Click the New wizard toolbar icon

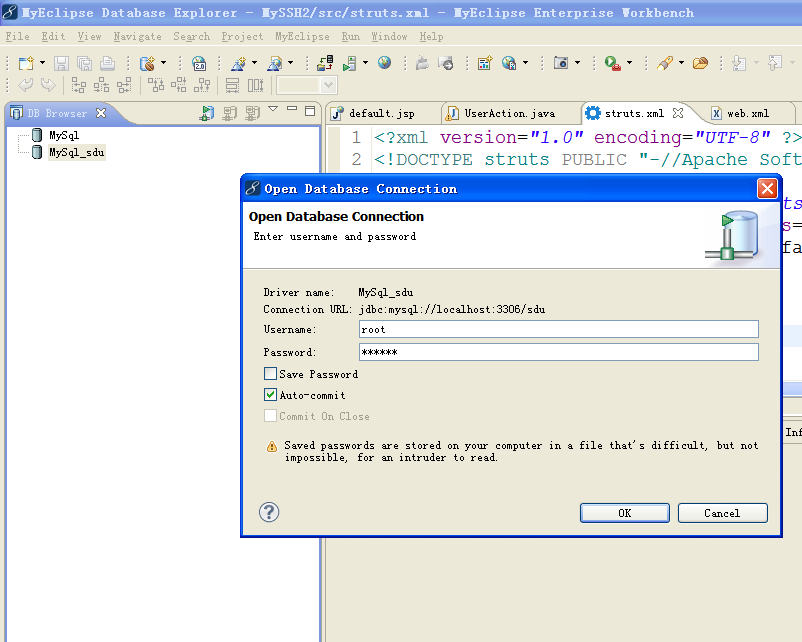26,63
